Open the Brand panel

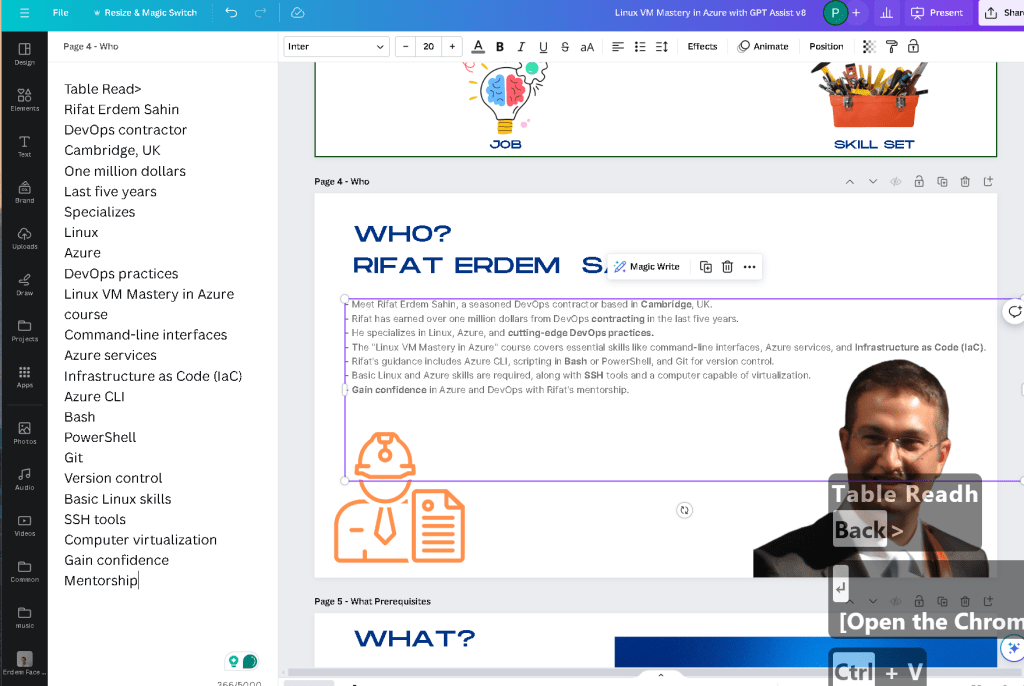pyautogui.click(x=24, y=192)
